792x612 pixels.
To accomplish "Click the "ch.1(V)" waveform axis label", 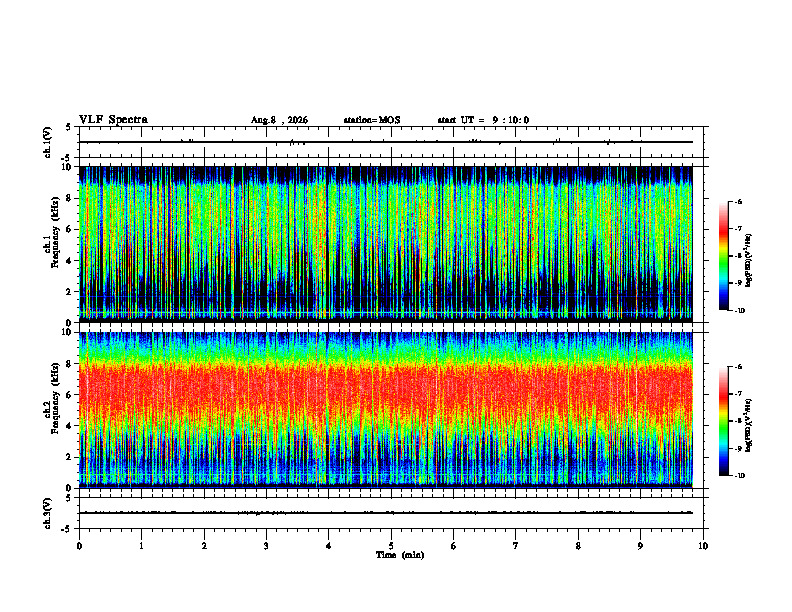I will coord(48,142).
